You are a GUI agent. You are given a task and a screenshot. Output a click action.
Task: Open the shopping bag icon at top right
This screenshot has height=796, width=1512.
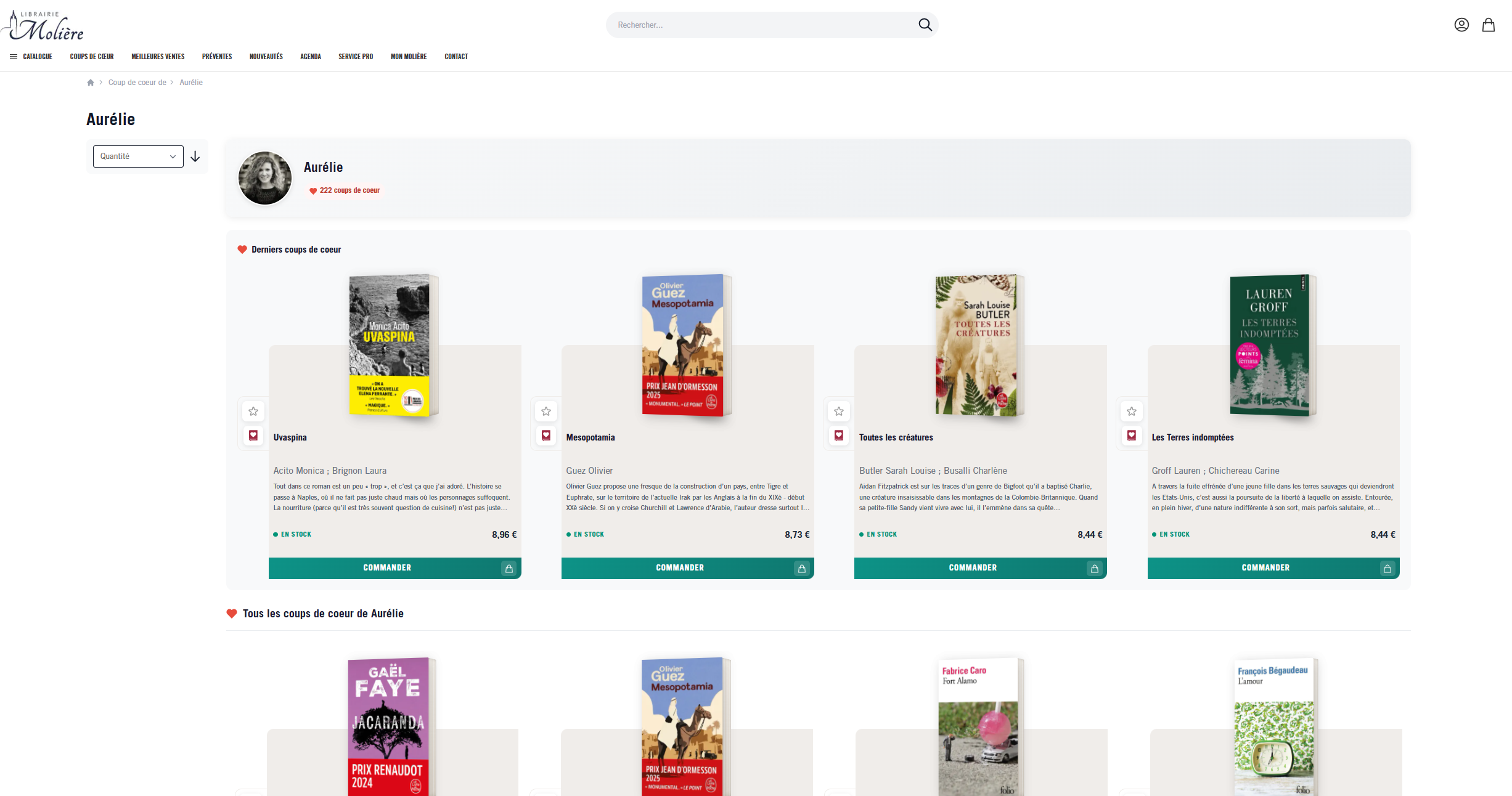click(1489, 25)
